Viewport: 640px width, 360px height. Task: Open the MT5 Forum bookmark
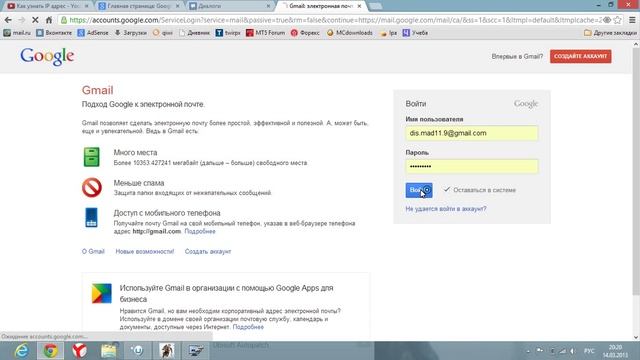click(x=265, y=33)
